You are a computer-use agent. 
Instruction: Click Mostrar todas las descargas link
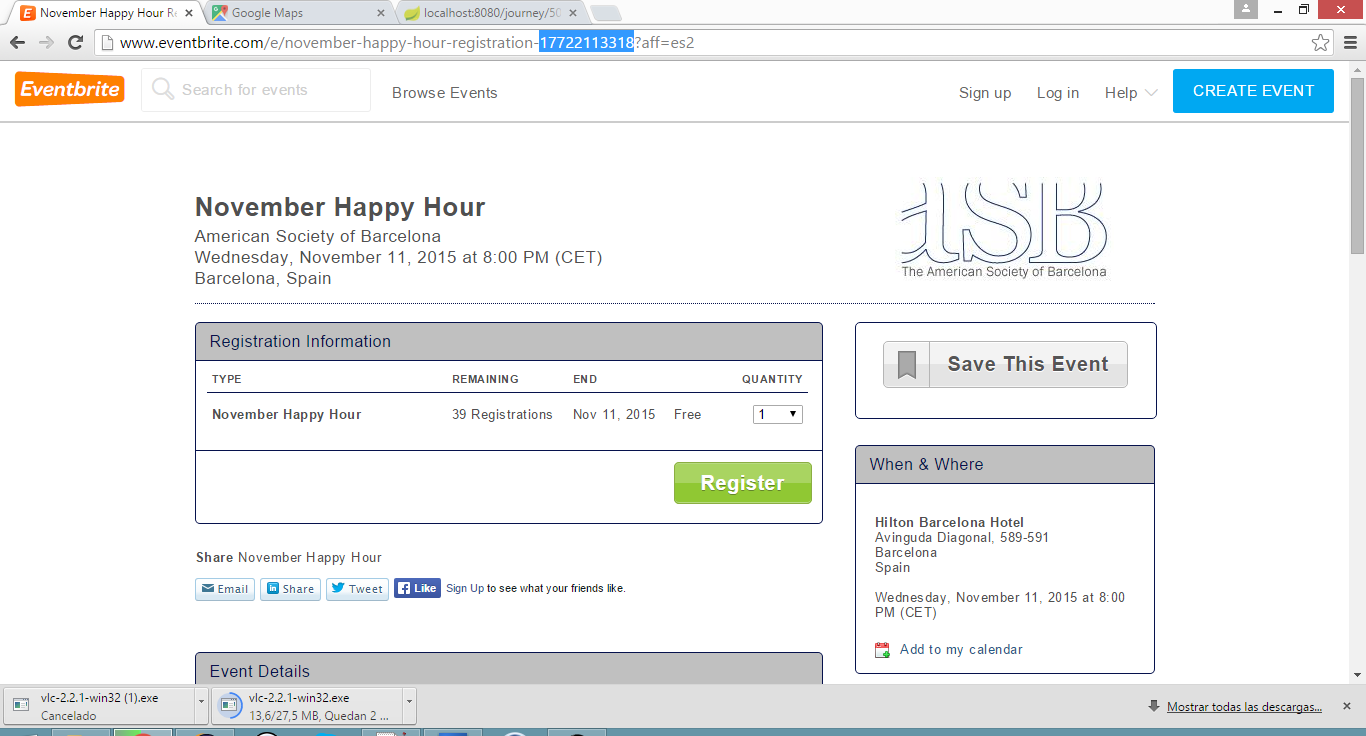click(1244, 707)
